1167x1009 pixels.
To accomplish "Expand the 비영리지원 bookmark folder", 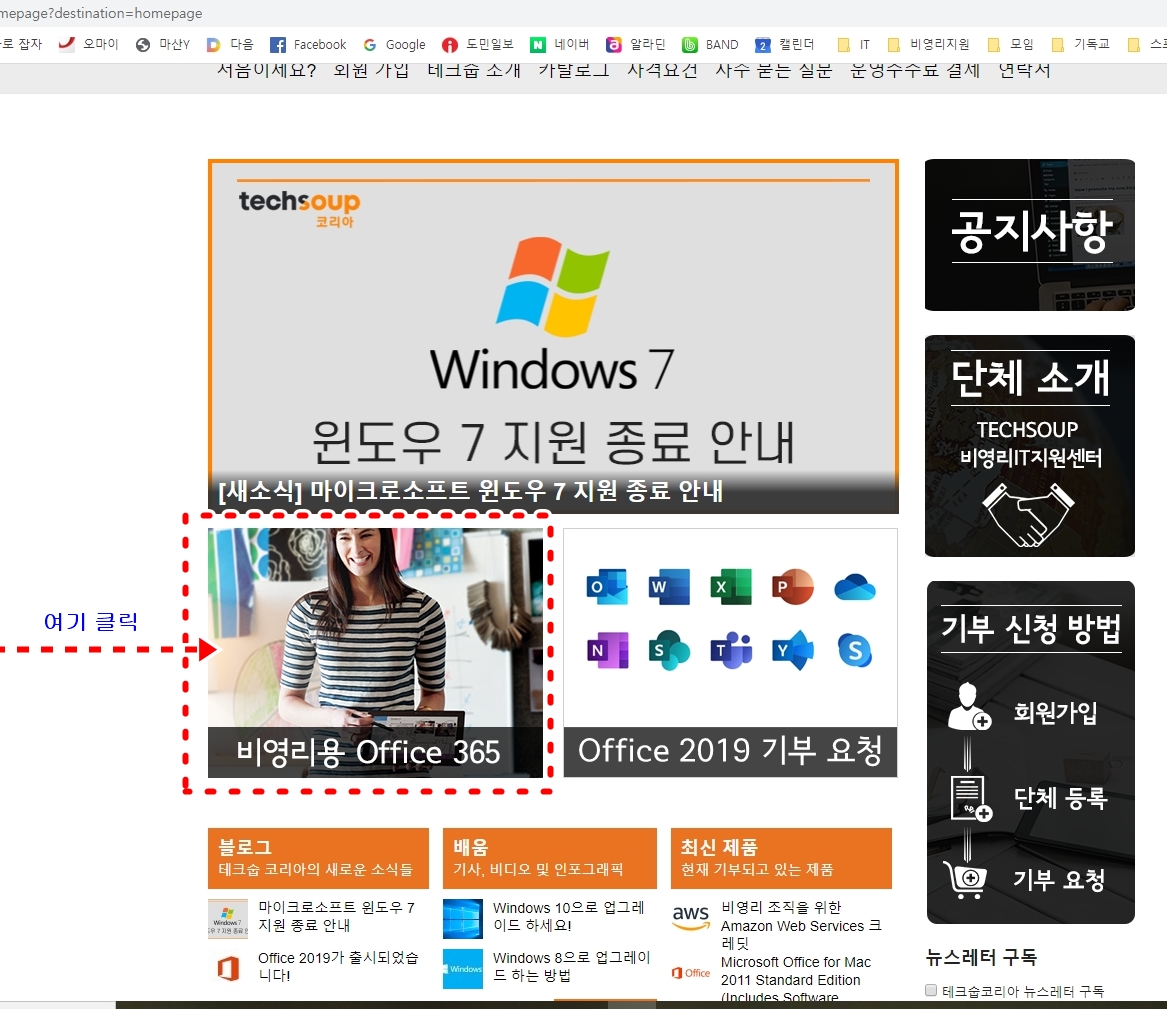I will (x=929, y=45).
